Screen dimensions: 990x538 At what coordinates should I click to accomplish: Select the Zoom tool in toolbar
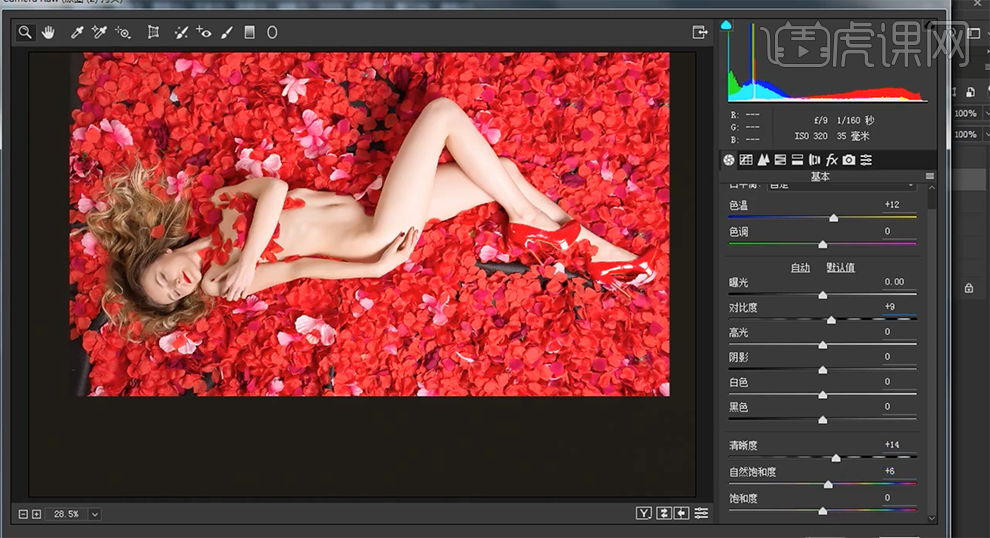[25, 32]
